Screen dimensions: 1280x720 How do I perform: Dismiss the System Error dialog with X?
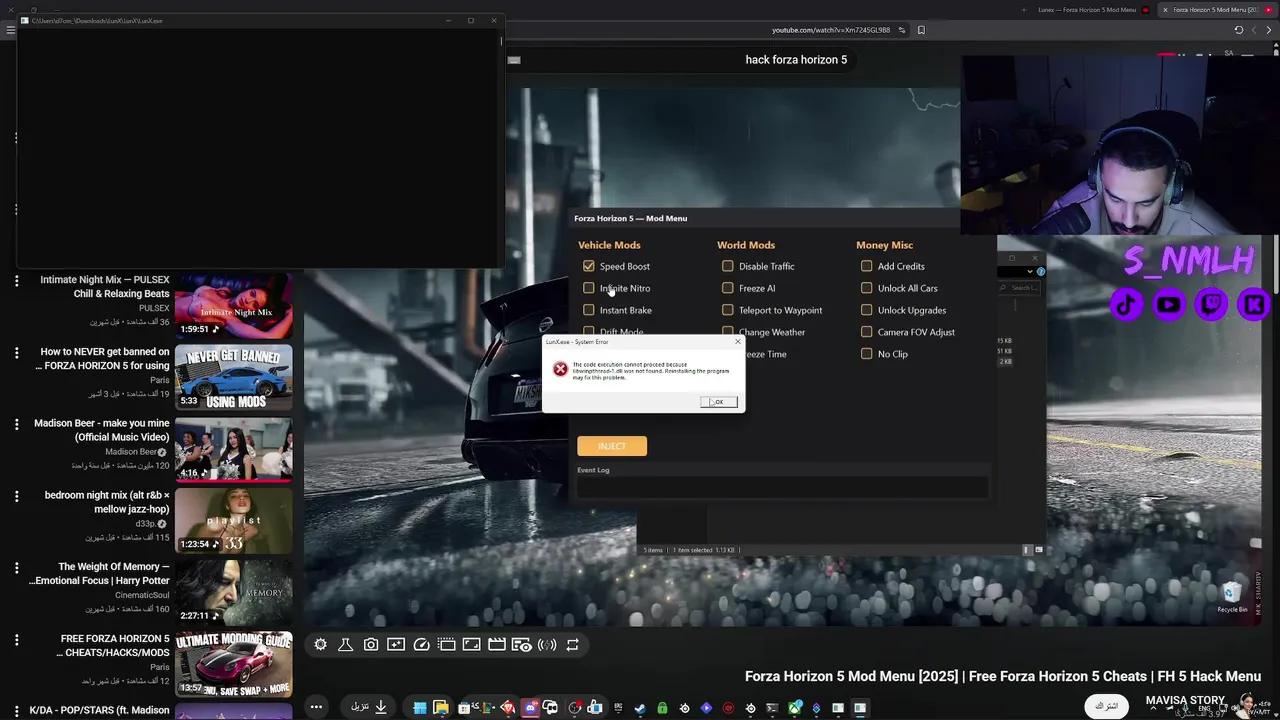pyautogui.click(x=738, y=342)
